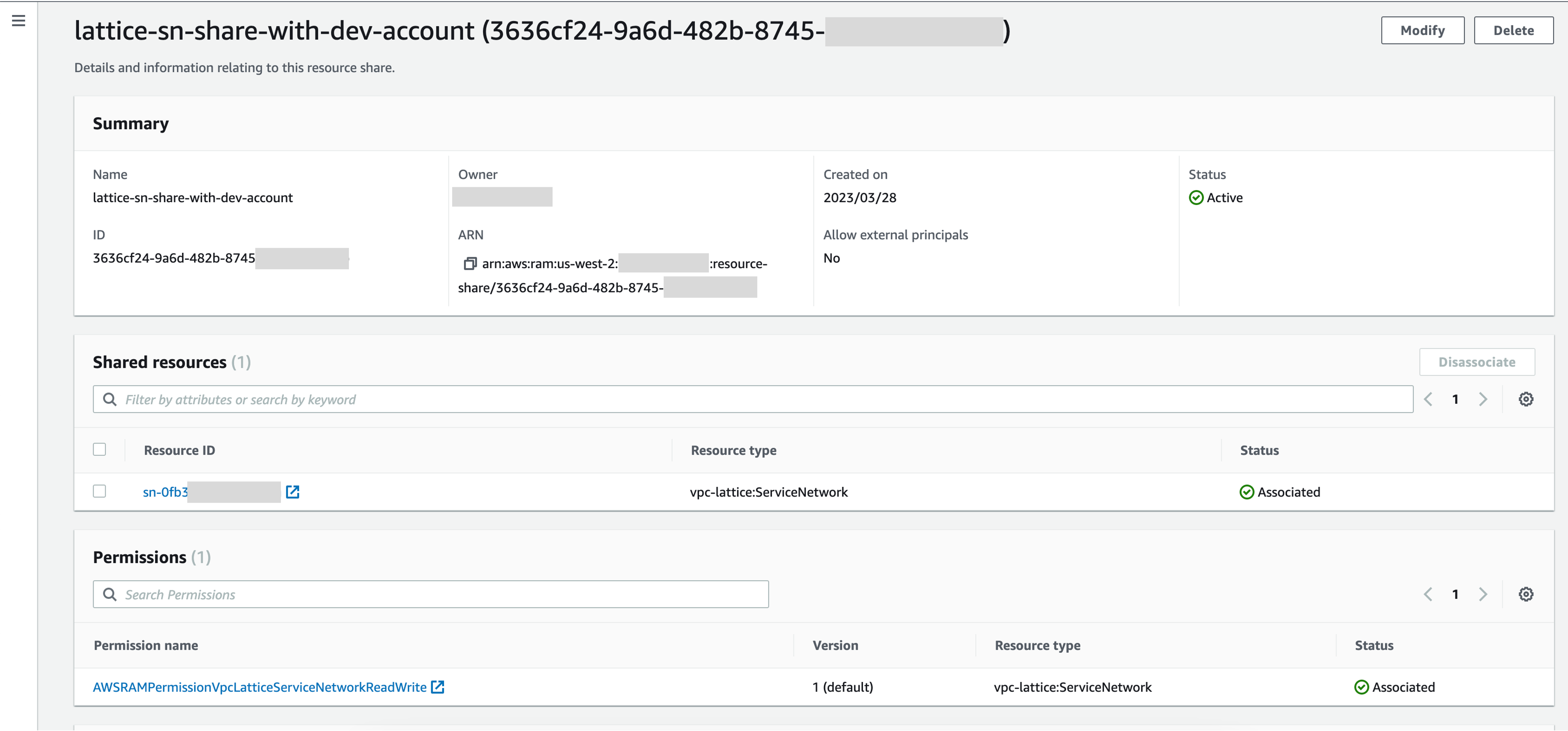Click the Shared resources search magnifier icon
The image size is (1568, 731).
(x=110, y=399)
